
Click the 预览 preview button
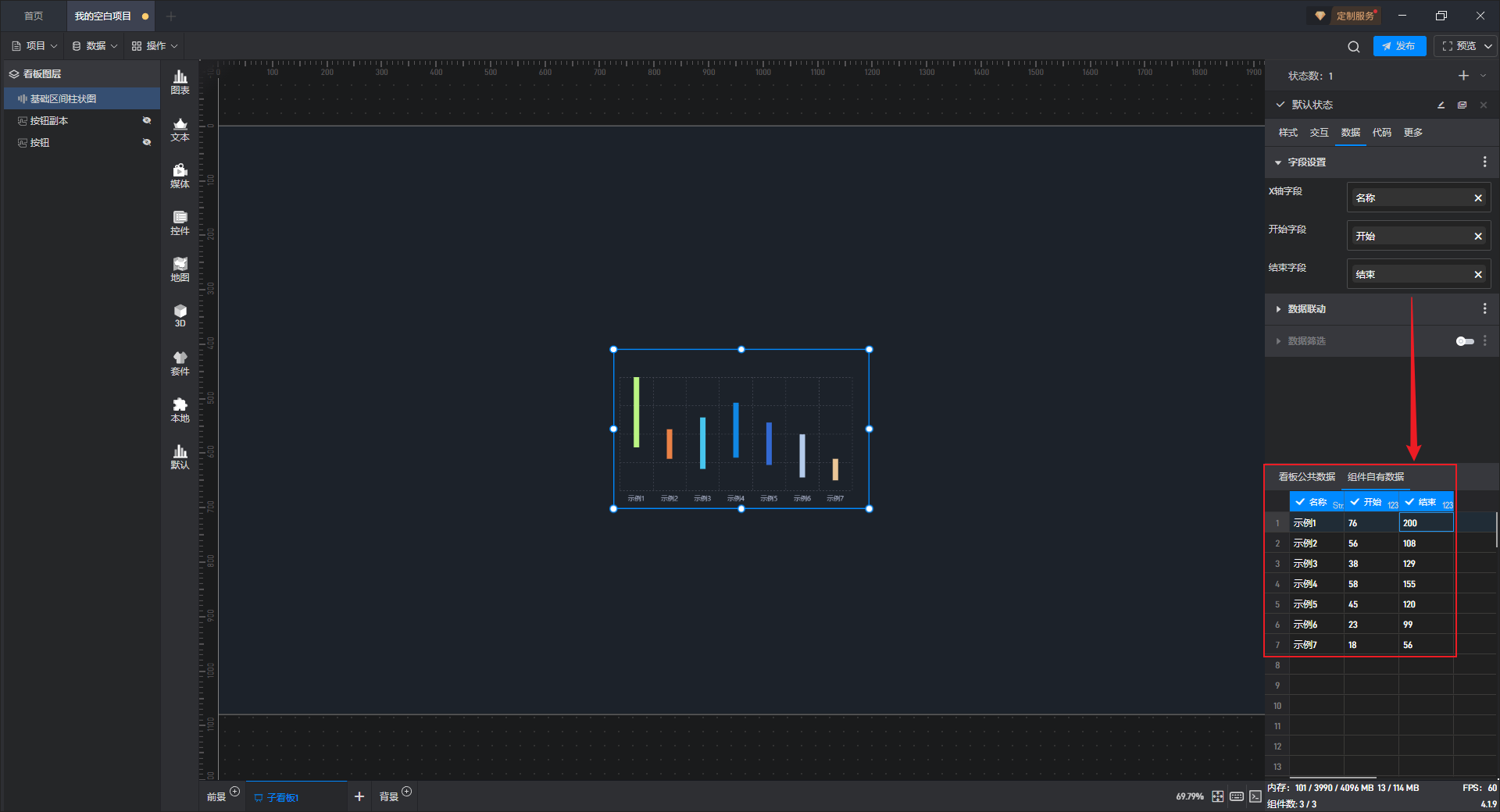[x=1459, y=46]
